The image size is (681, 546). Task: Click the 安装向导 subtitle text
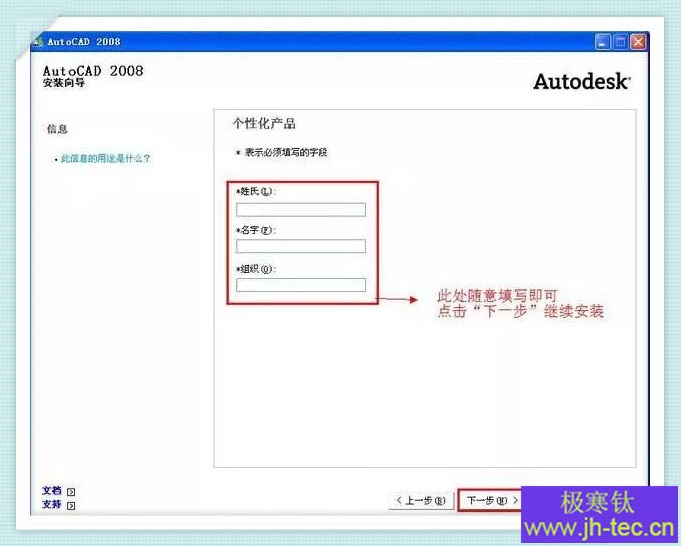click(64, 83)
